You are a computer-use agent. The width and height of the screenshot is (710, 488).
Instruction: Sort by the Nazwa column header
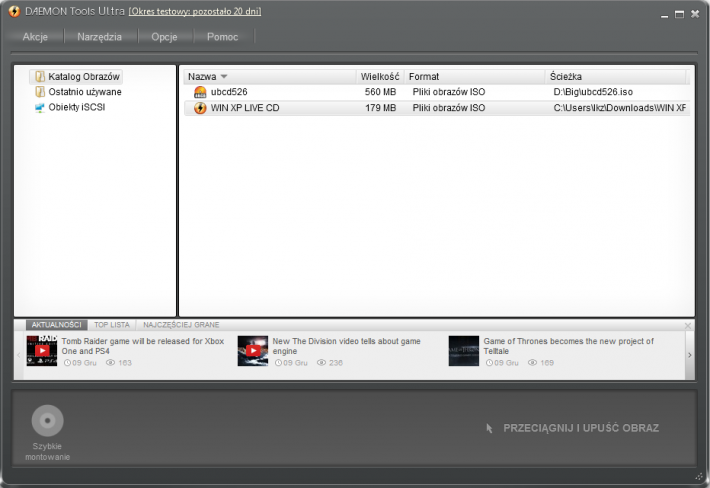point(269,77)
